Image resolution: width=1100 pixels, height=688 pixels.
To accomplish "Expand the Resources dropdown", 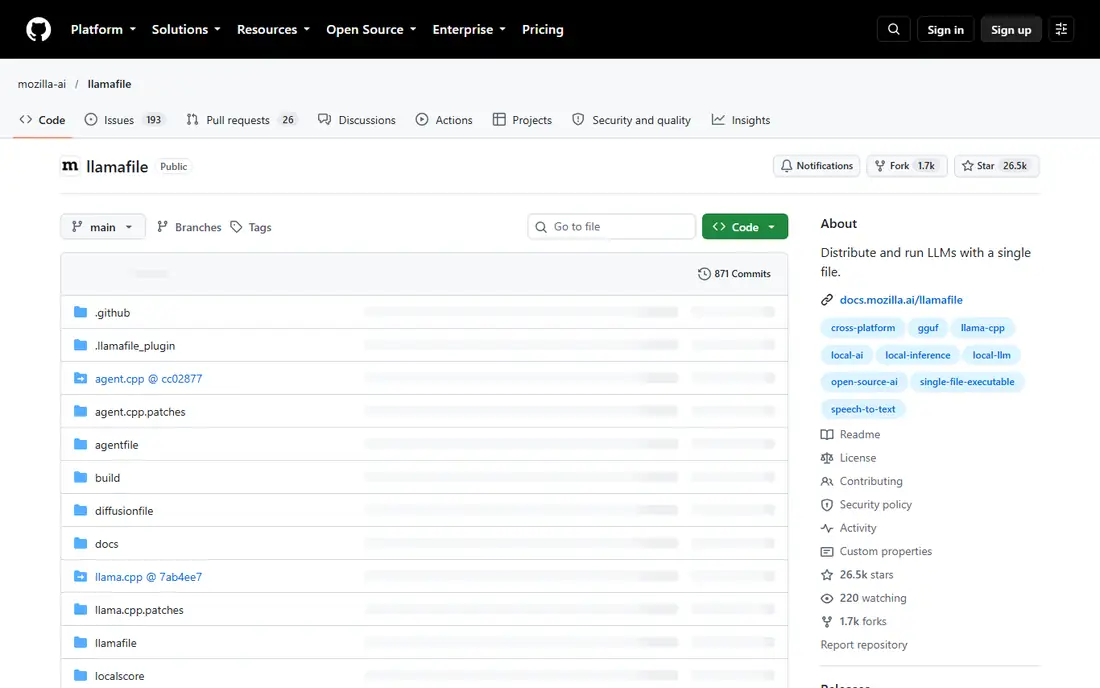I will point(273,29).
